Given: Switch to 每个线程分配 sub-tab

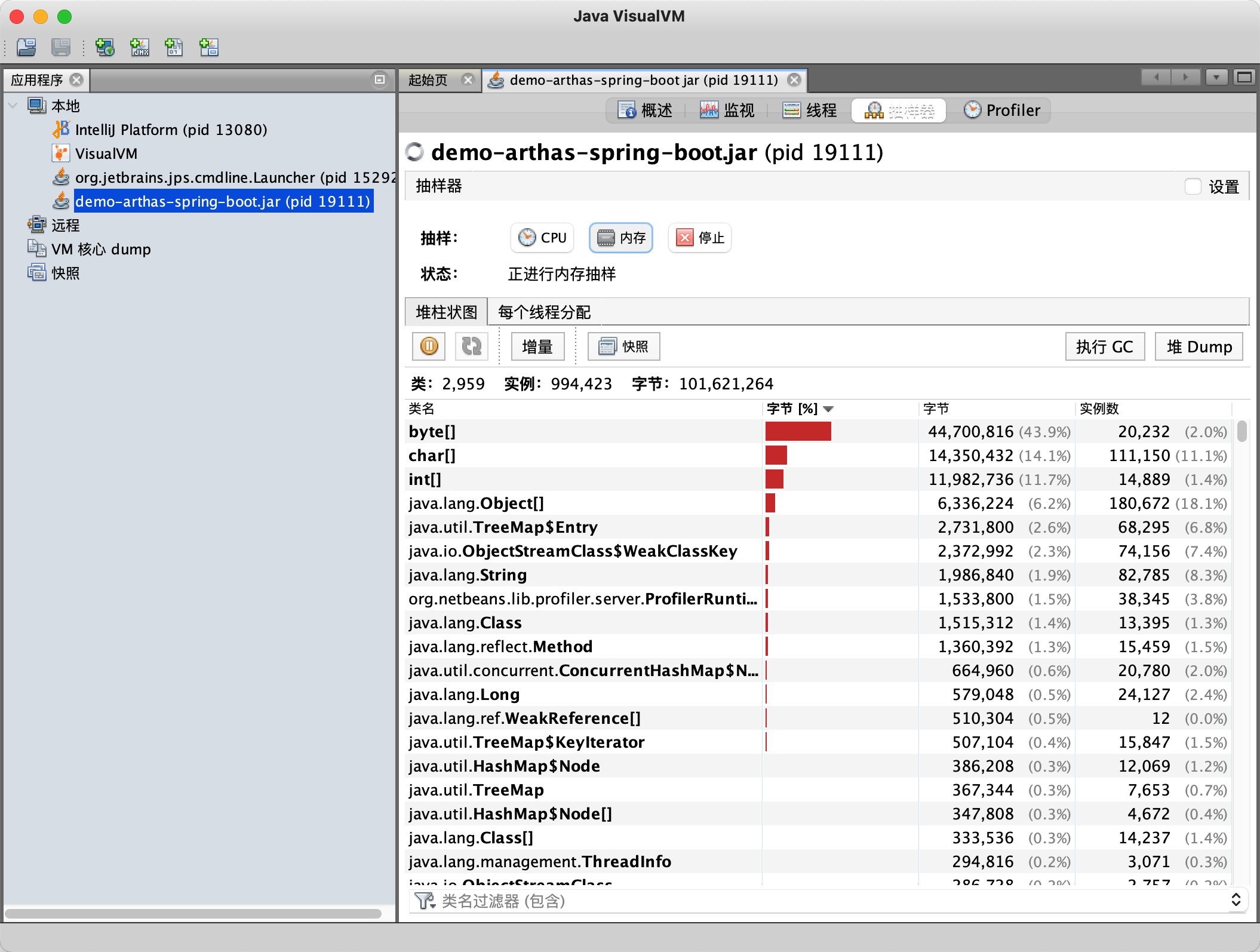Looking at the screenshot, I should pos(544,312).
